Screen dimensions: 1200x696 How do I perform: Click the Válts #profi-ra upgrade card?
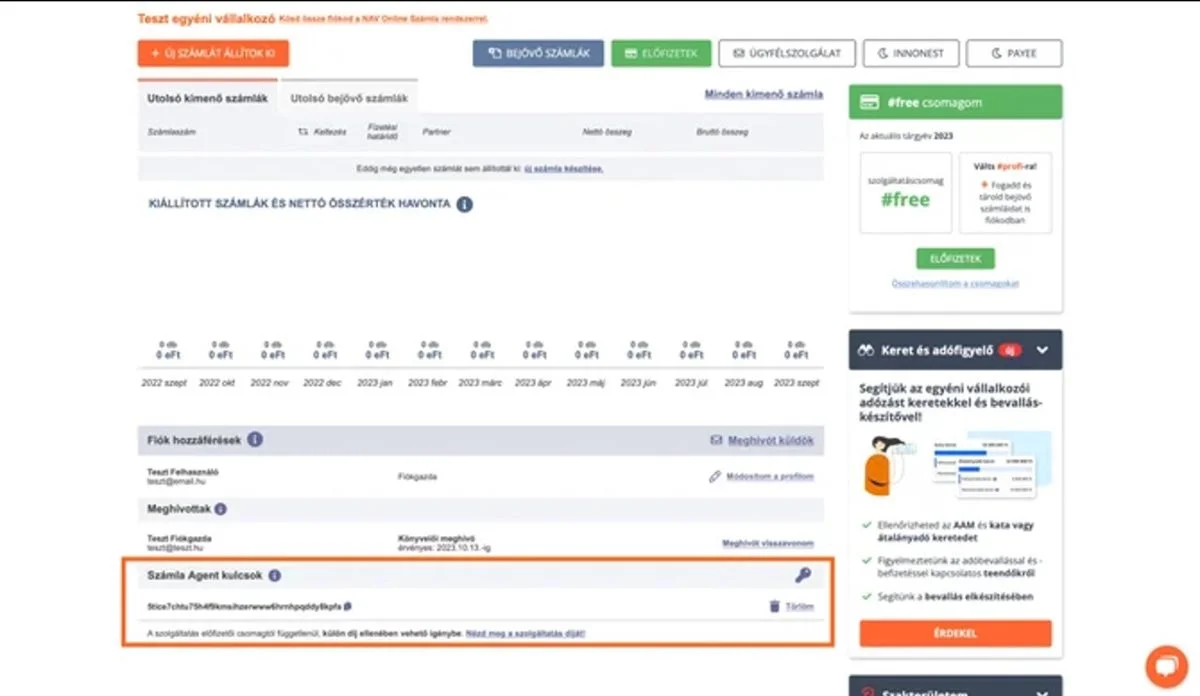pyautogui.click(x=1005, y=193)
